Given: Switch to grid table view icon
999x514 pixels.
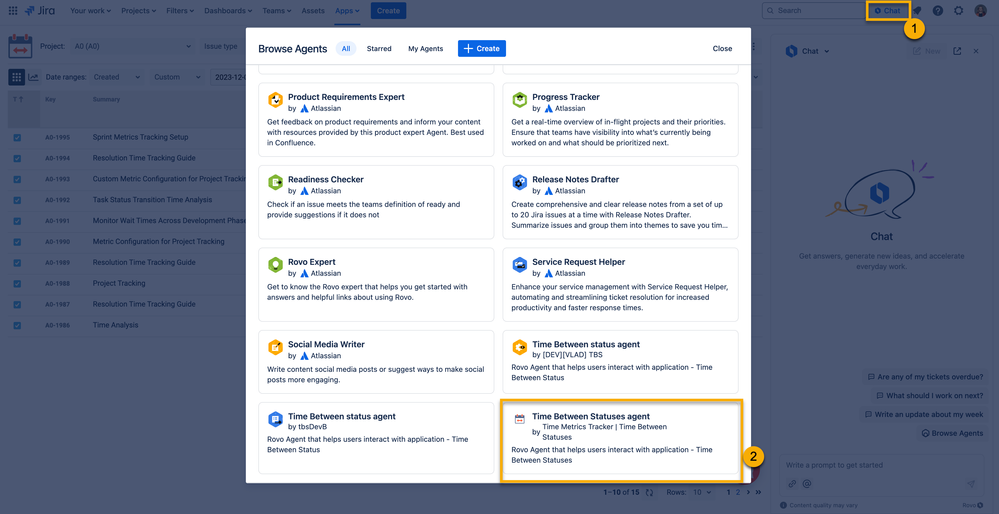Looking at the screenshot, I should click(x=17, y=77).
